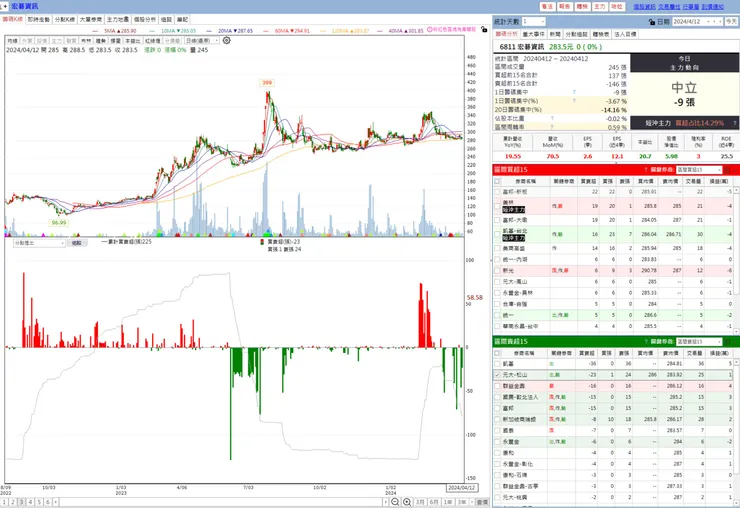The height and width of the screenshot is (508, 740).
Task: Select chart layout page 4
Action: click(x=30, y=502)
